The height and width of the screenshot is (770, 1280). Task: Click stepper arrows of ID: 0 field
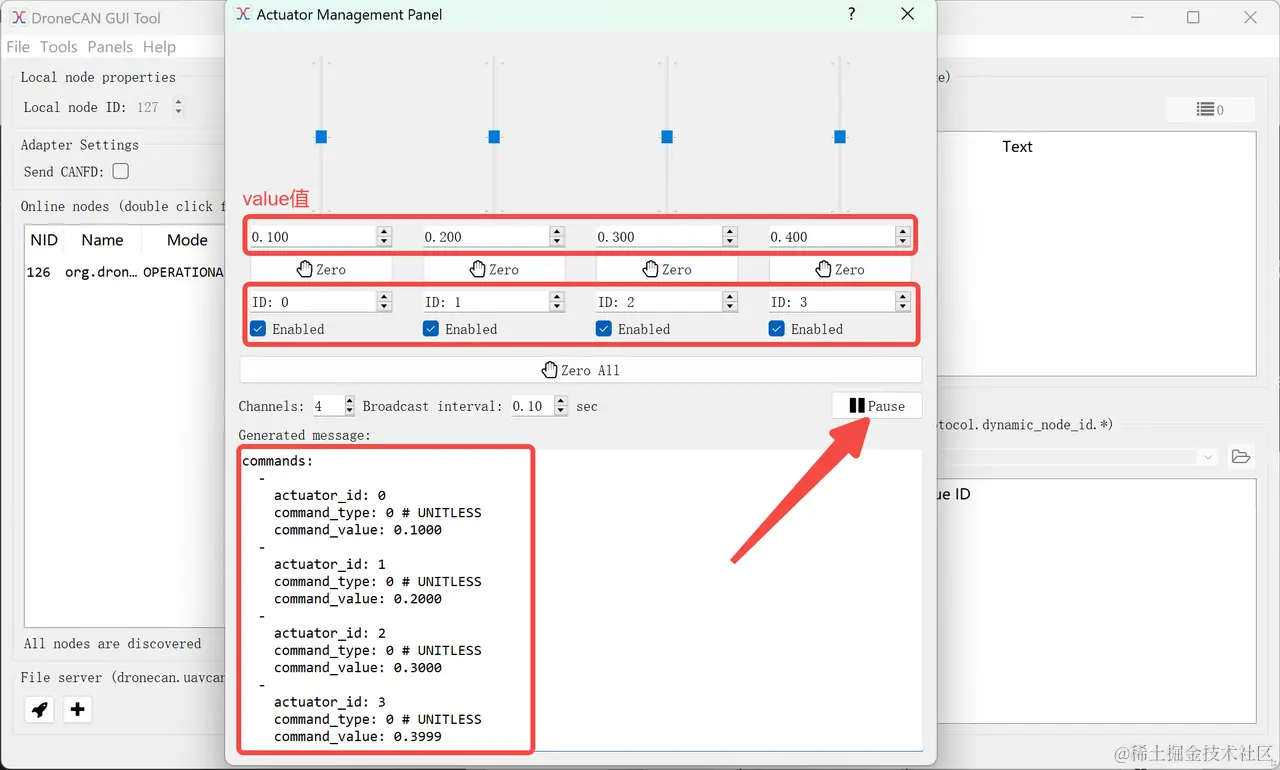tap(384, 302)
